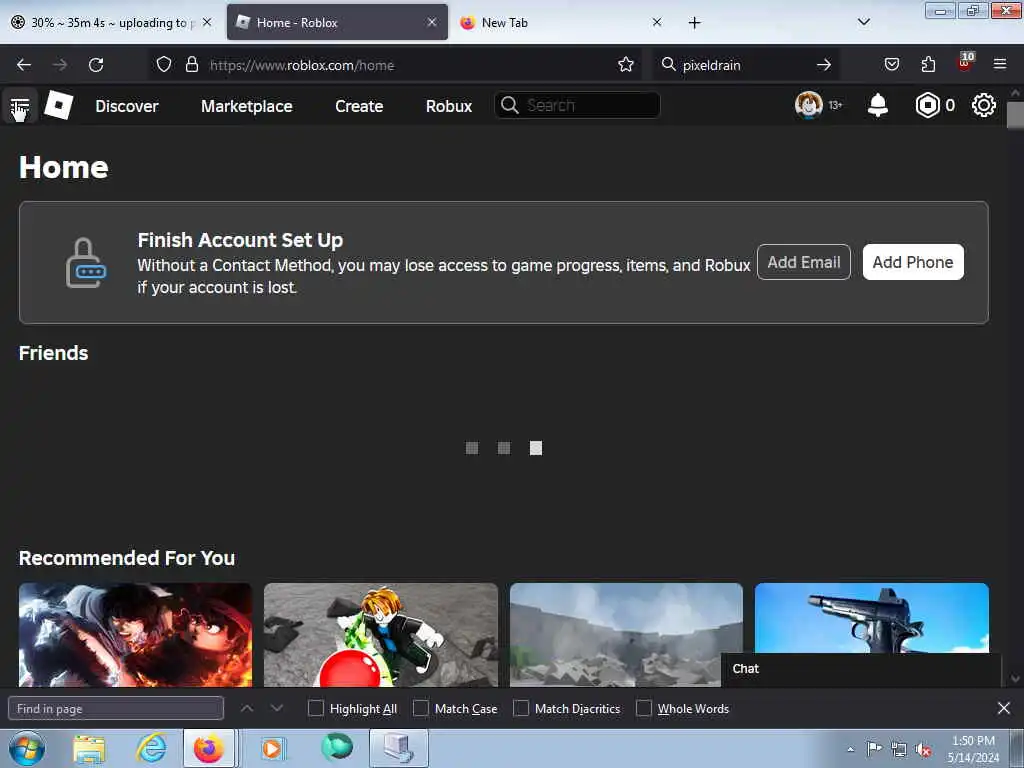Click the Add Phone button
The image size is (1024, 768).
[913, 262]
